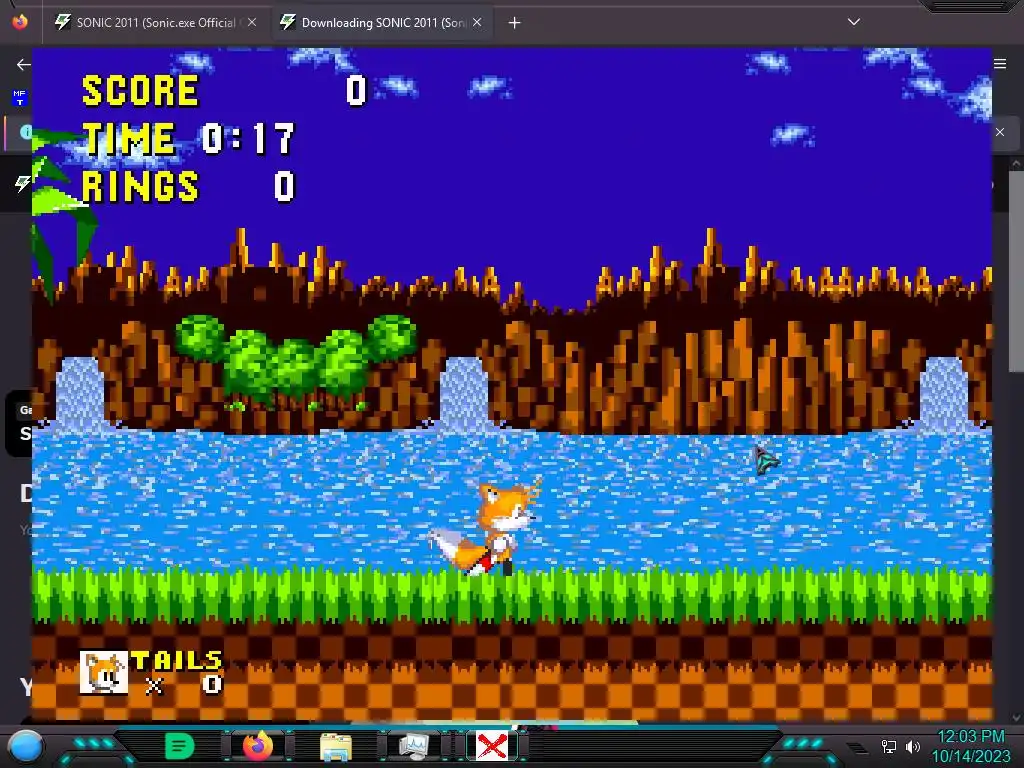Click the scroll down arrow of the scrollbar
Viewport: 1024px width, 768px height.
click(1016, 718)
